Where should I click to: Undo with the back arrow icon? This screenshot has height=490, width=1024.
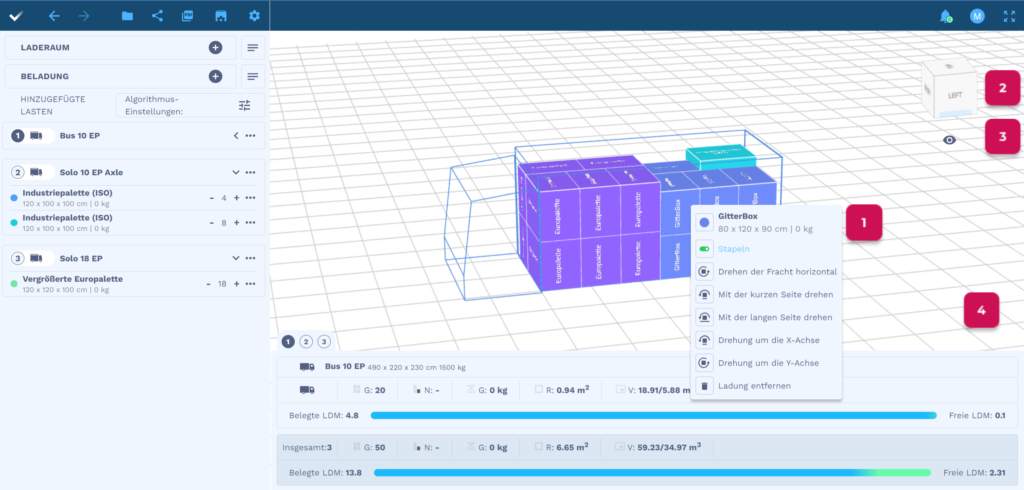(x=54, y=16)
